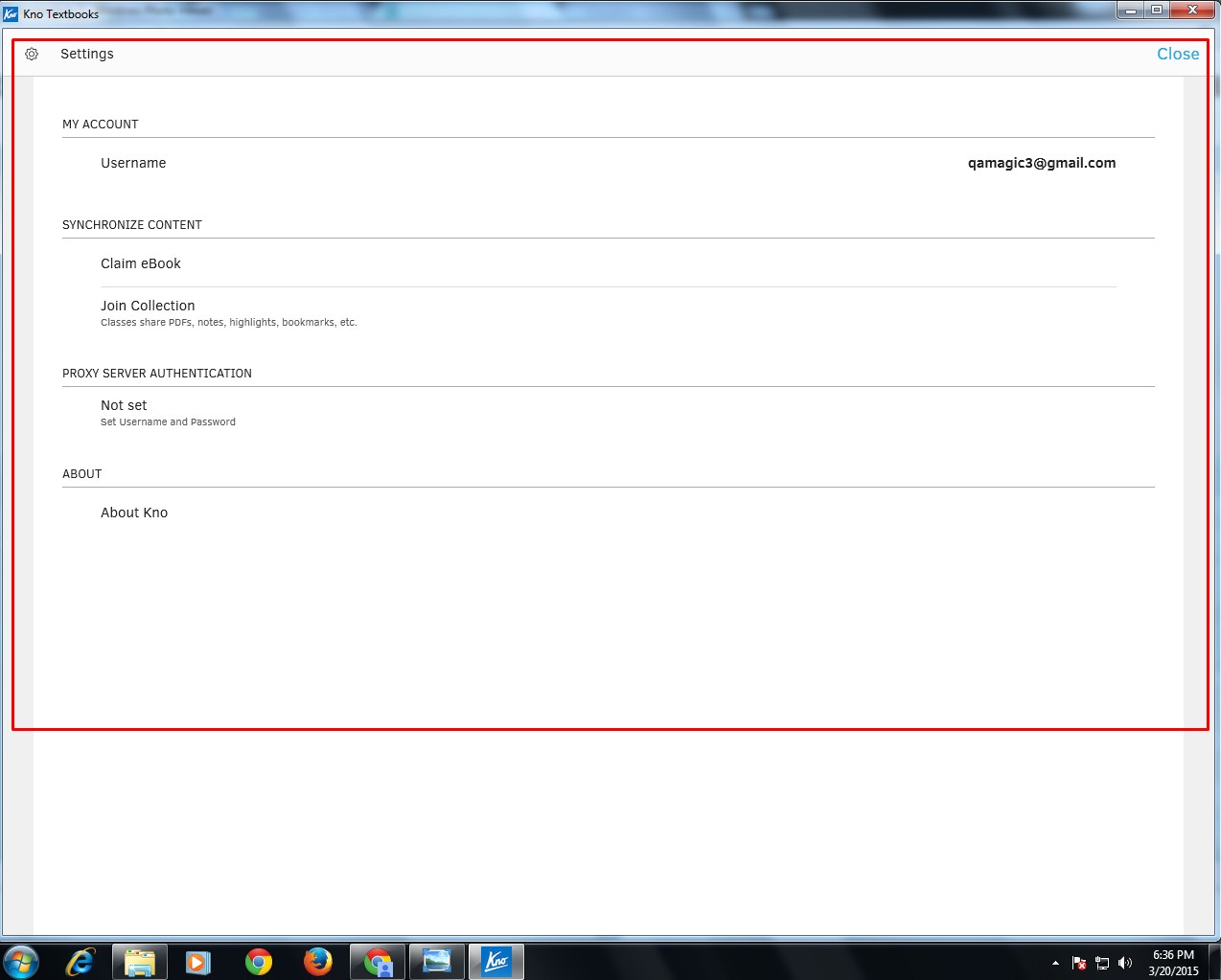This screenshot has width=1221, height=980.
Task: Click 'Set Username and Password' subtitle
Action: pos(168,422)
